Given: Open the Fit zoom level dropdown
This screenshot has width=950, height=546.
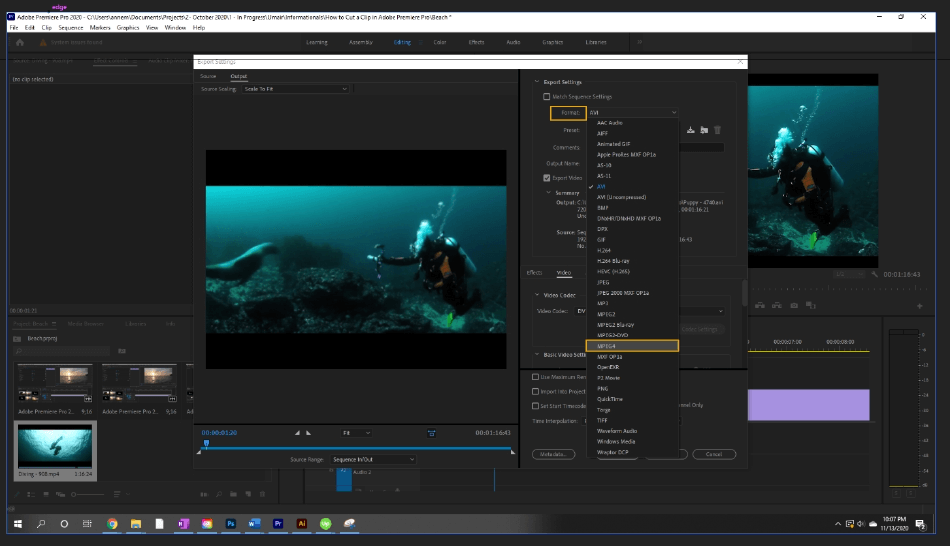Looking at the screenshot, I should (x=356, y=433).
